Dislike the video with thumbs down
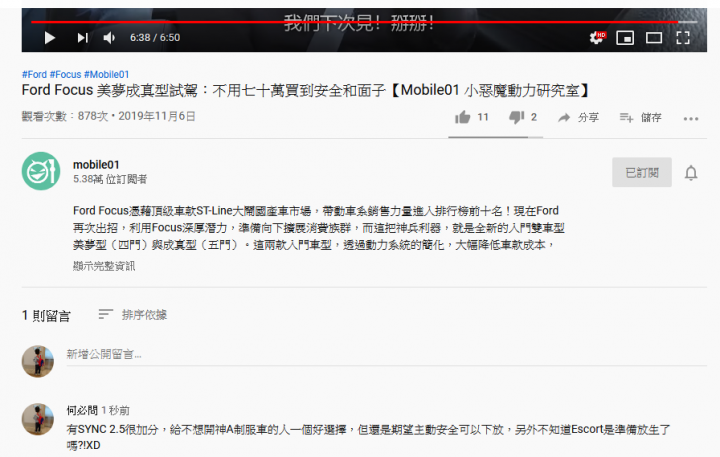 click(523, 118)
